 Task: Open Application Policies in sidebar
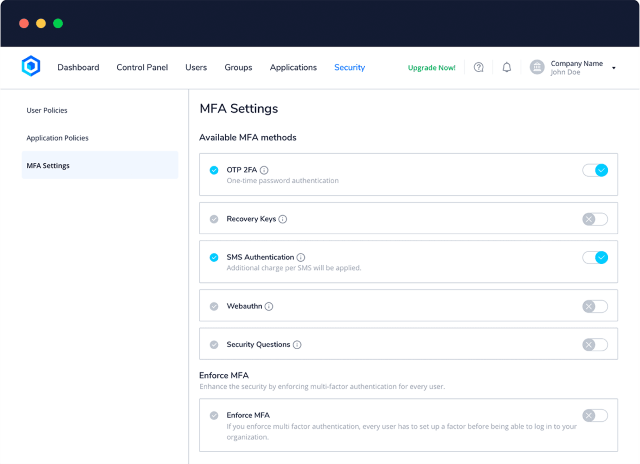click(58, 138)
